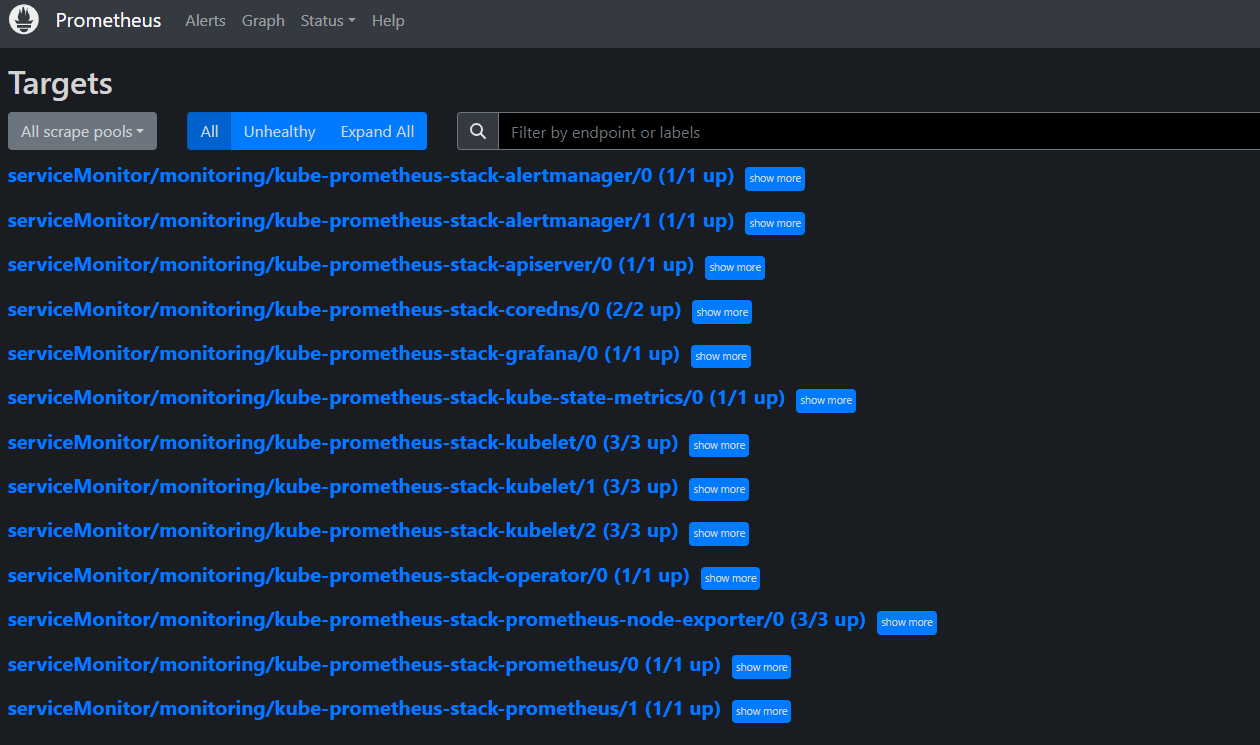Expand node-exporter/0 with show more
This screenshot has height=745, width=1260.
pyautogui.click(x=907, y=623)
